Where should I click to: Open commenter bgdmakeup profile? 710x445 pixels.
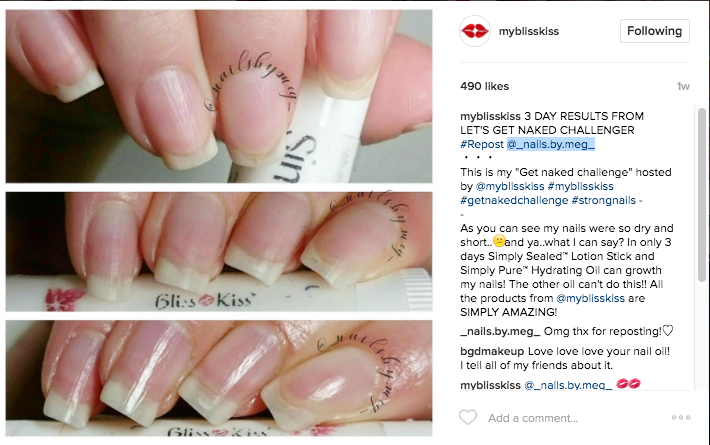[492, 351]
